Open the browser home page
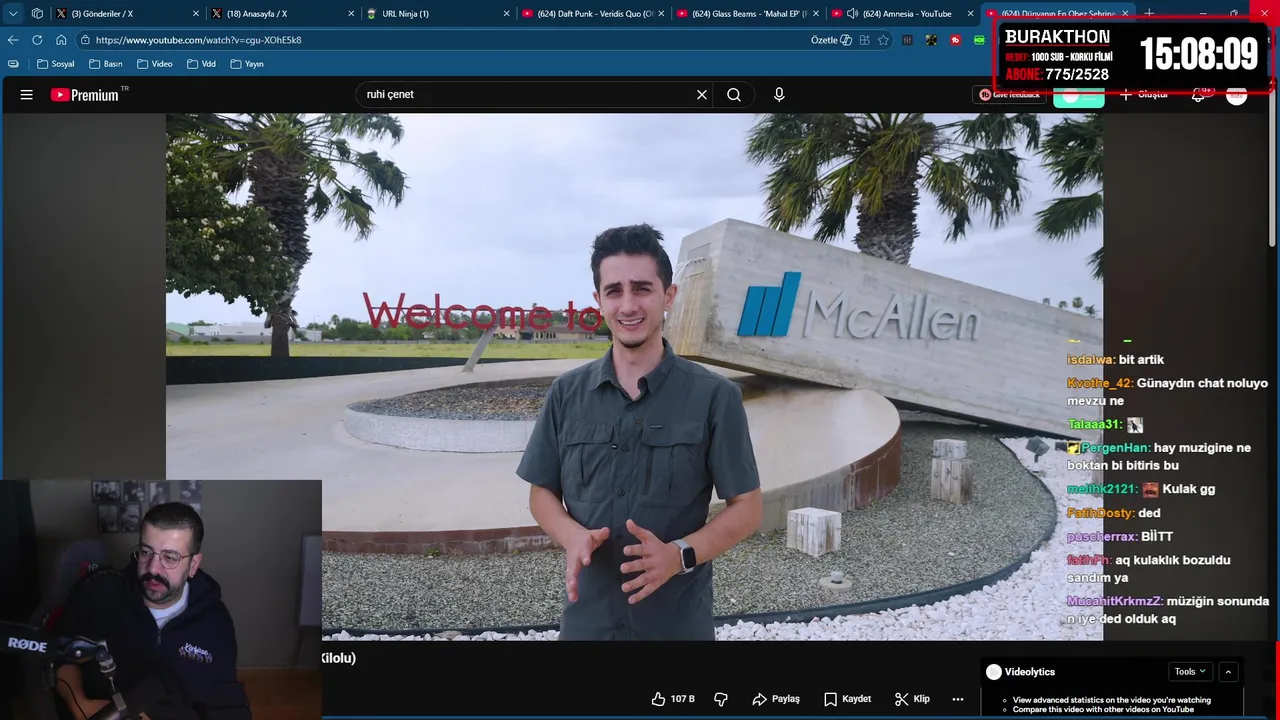 [61, 40]
